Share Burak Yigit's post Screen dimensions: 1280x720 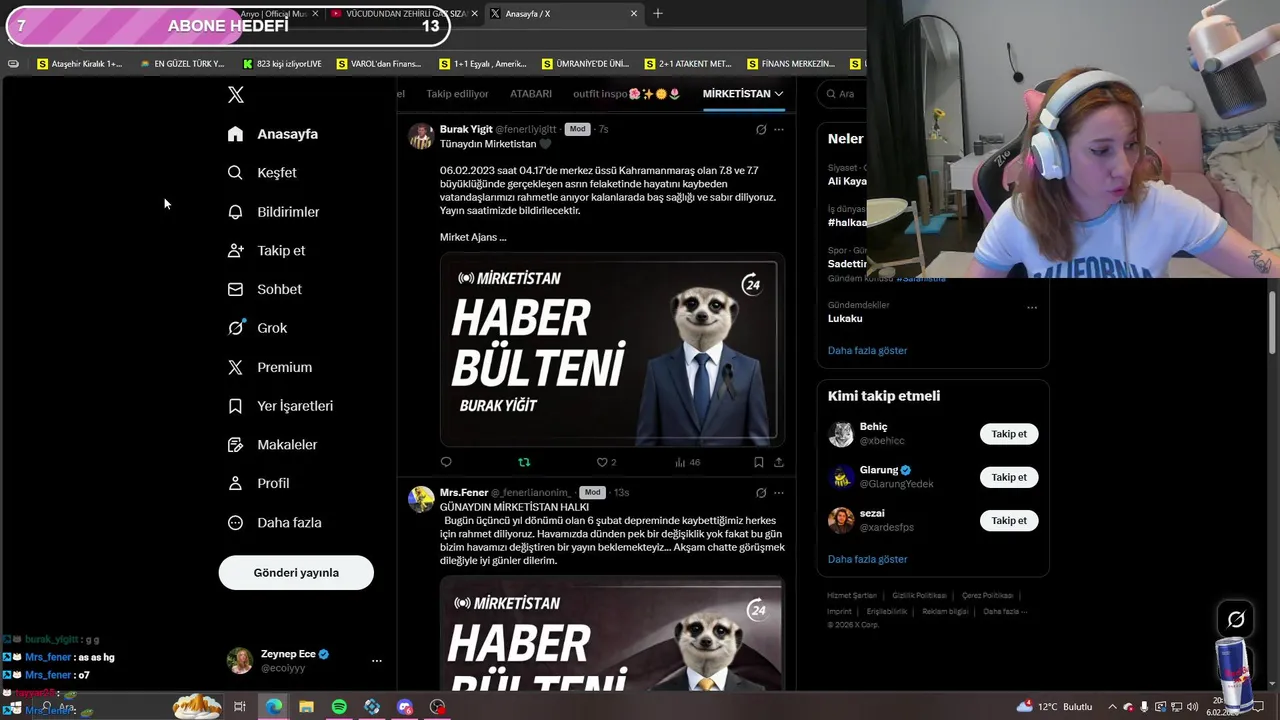pos(779,462)
